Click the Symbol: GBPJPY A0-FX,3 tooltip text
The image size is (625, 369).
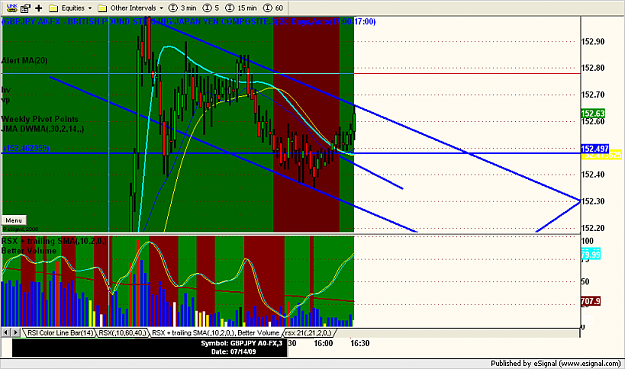tap(242, 343)
